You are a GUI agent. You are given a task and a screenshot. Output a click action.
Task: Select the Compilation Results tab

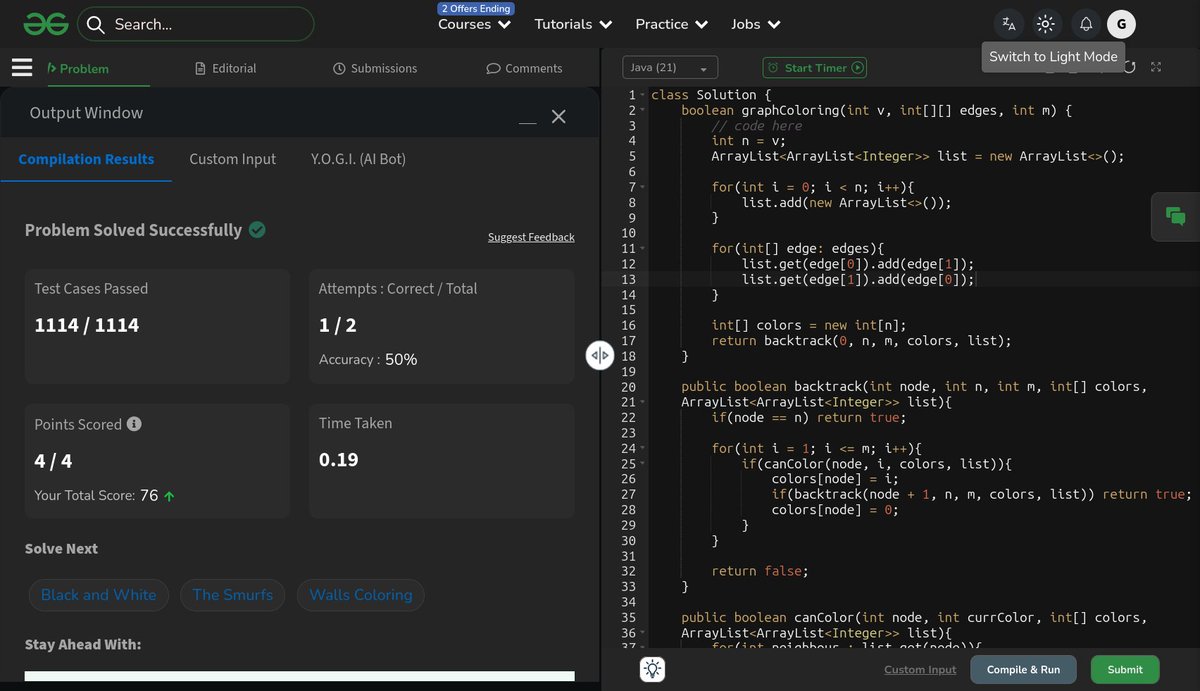pos(86,159)
